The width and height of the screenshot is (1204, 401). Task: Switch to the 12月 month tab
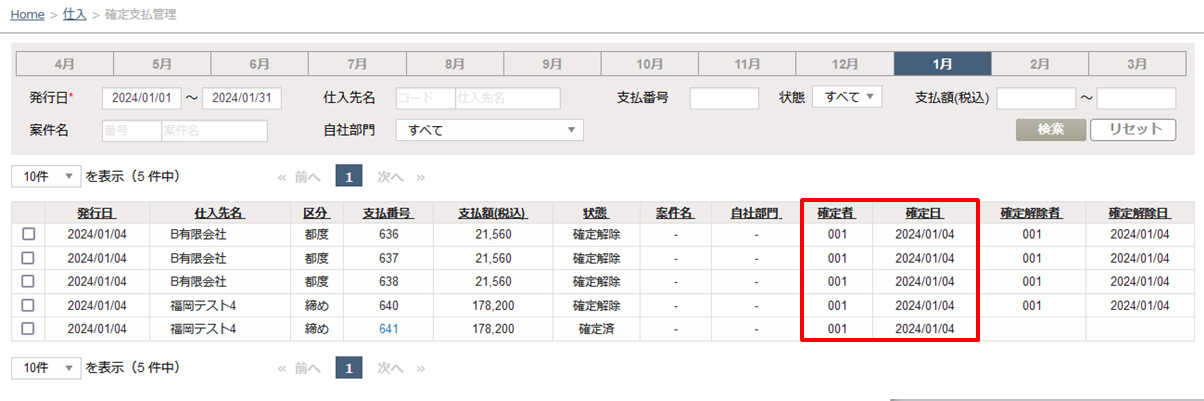pyautogui.click(x=844, y=64)
